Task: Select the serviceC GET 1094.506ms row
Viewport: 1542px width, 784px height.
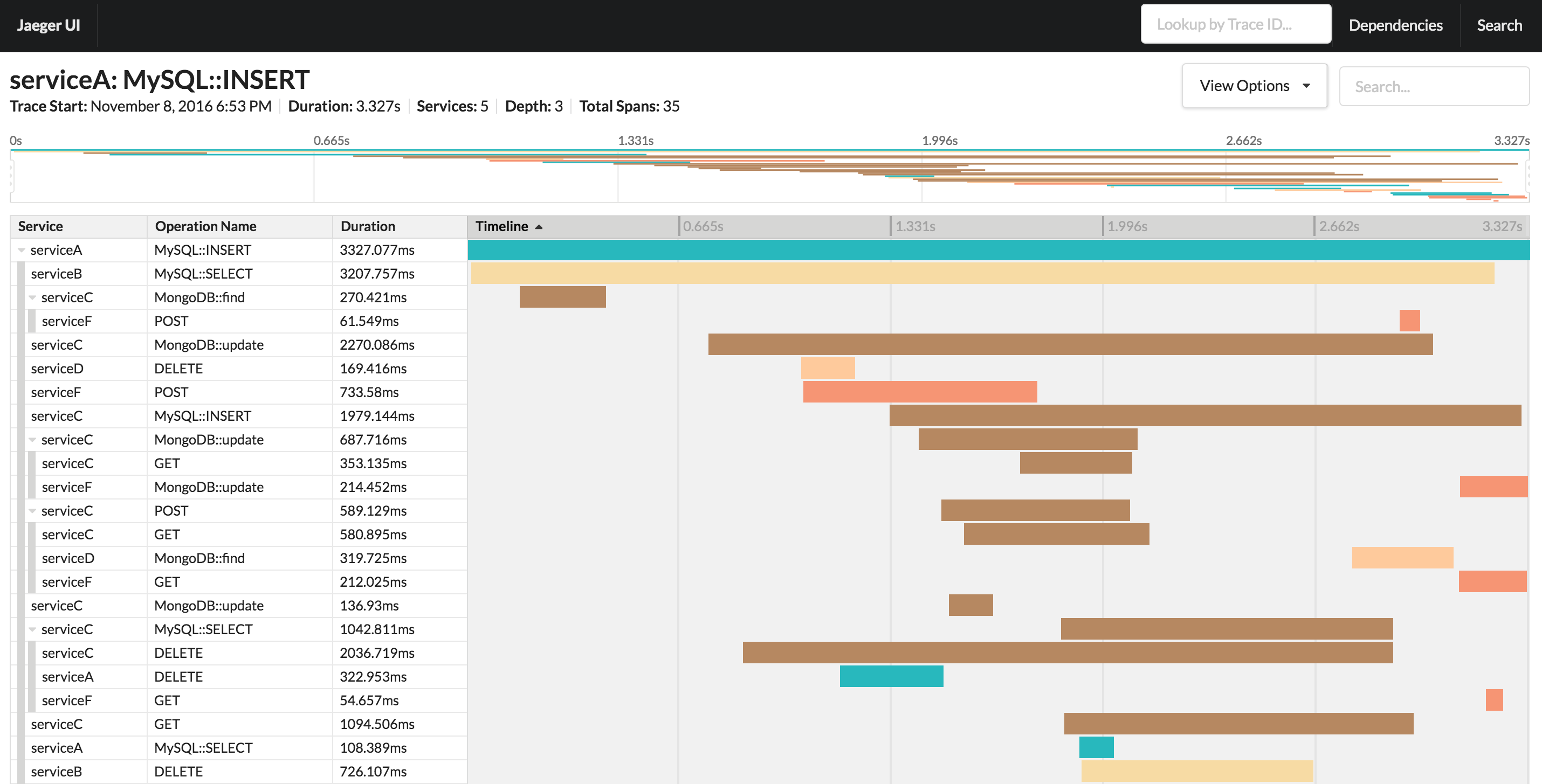Action: [167, 724]
